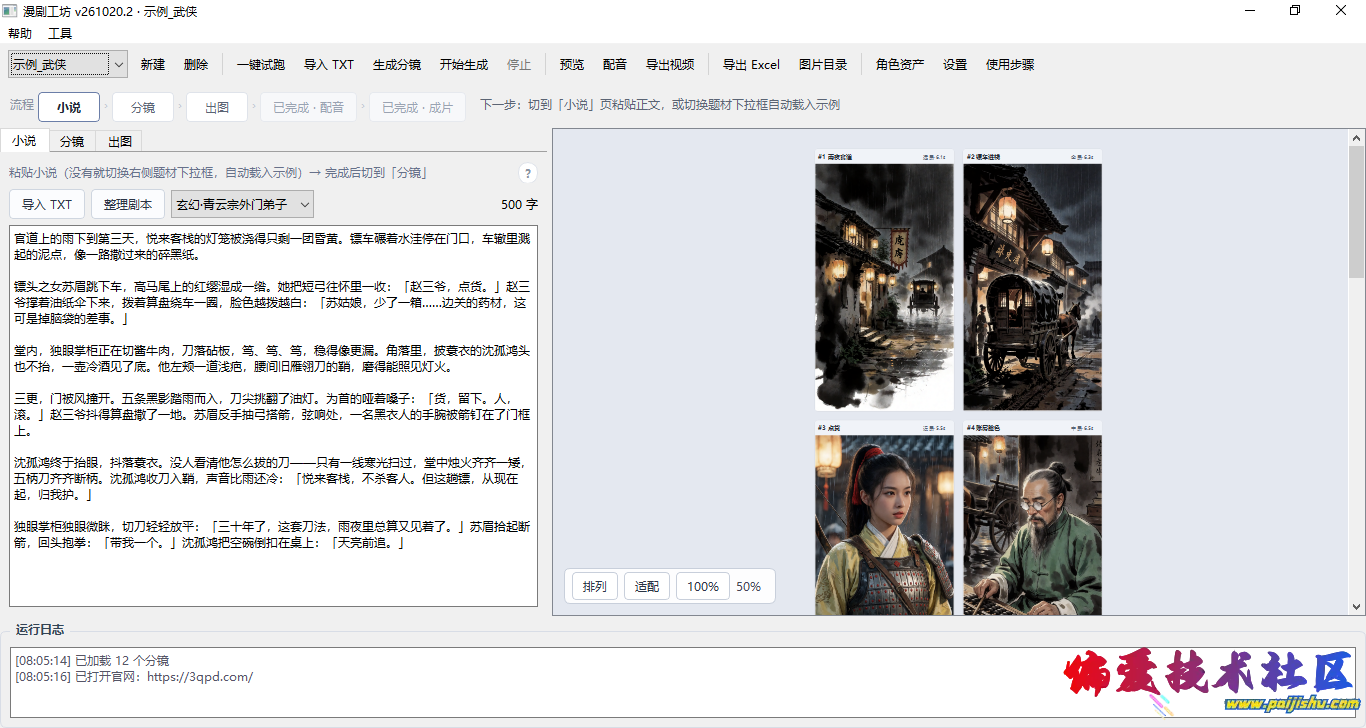Open 使用步骤 from the toolbar

1010,65
